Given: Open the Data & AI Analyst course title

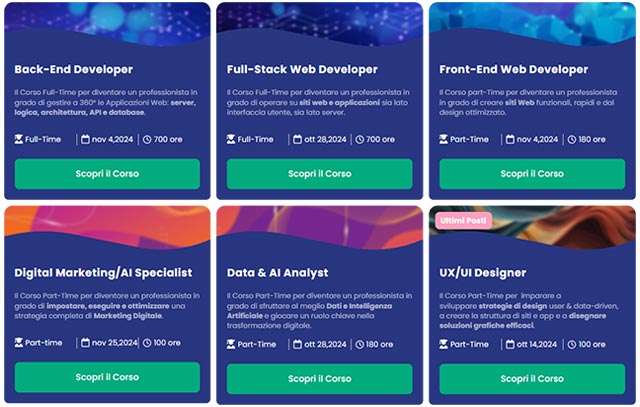Looking at the screenshot, I should coord(278,272).
